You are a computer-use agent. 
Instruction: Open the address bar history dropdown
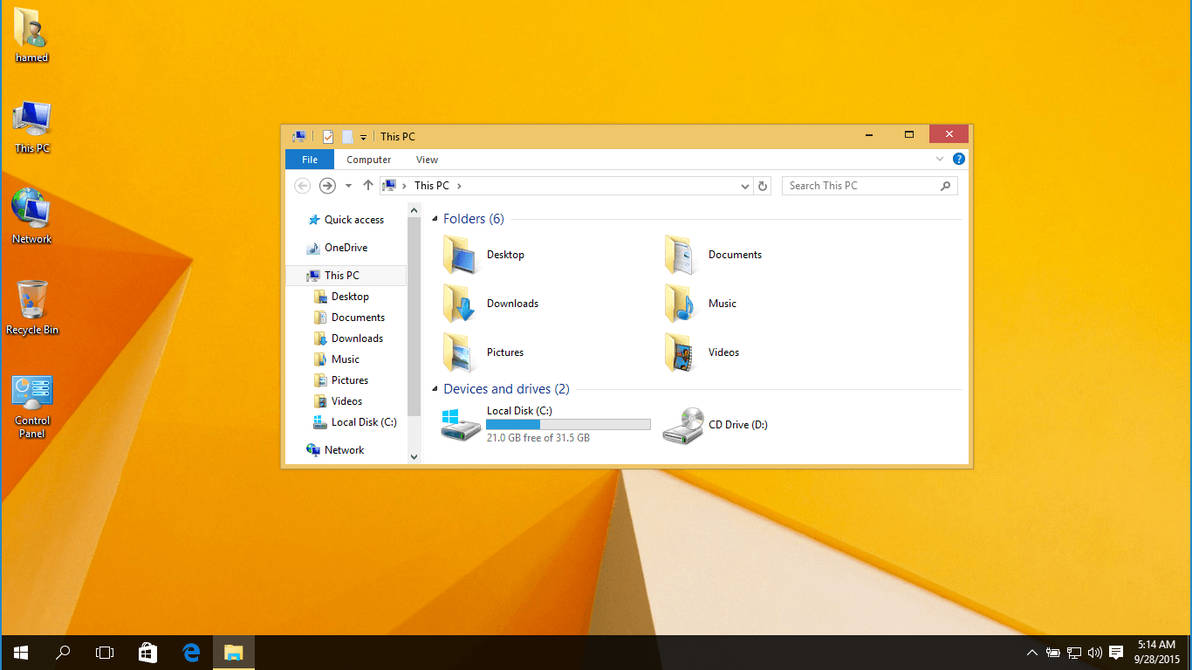744,185
